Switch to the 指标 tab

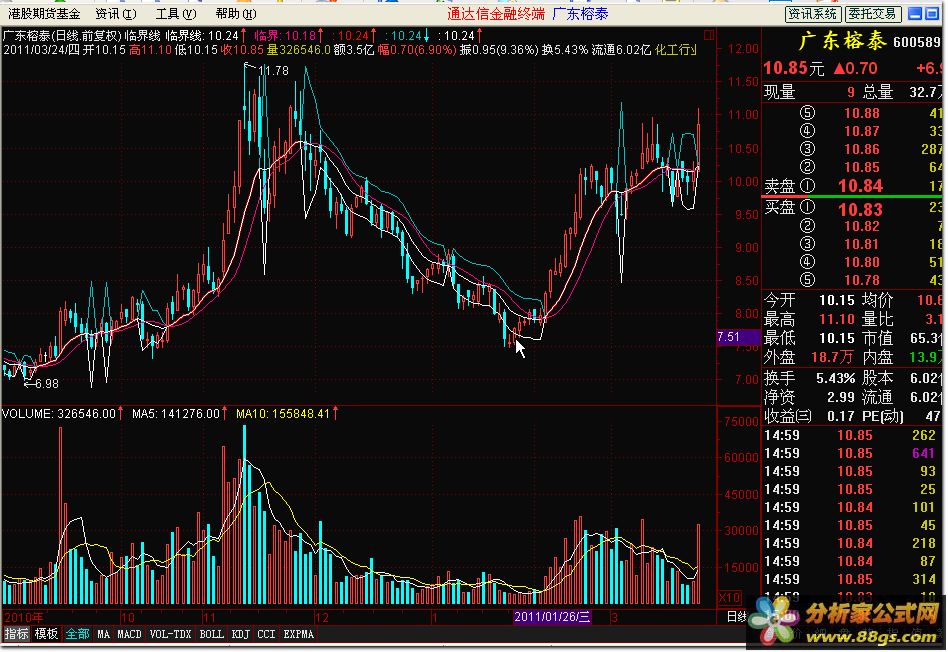[16, 634]
